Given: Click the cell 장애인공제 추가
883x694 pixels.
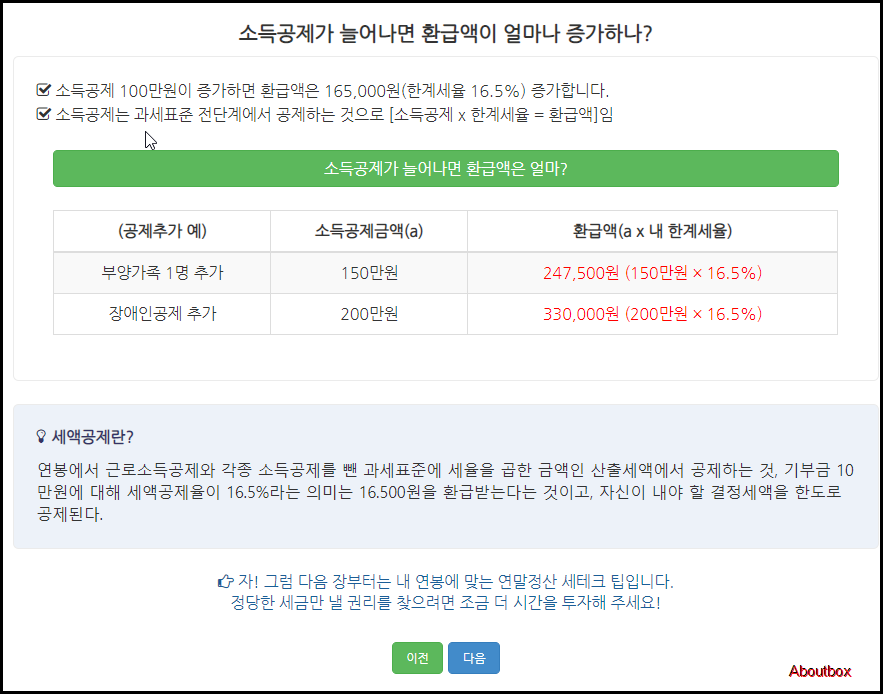Looking at the screenshot, I should pyautogui.click(x=162, y=314).
